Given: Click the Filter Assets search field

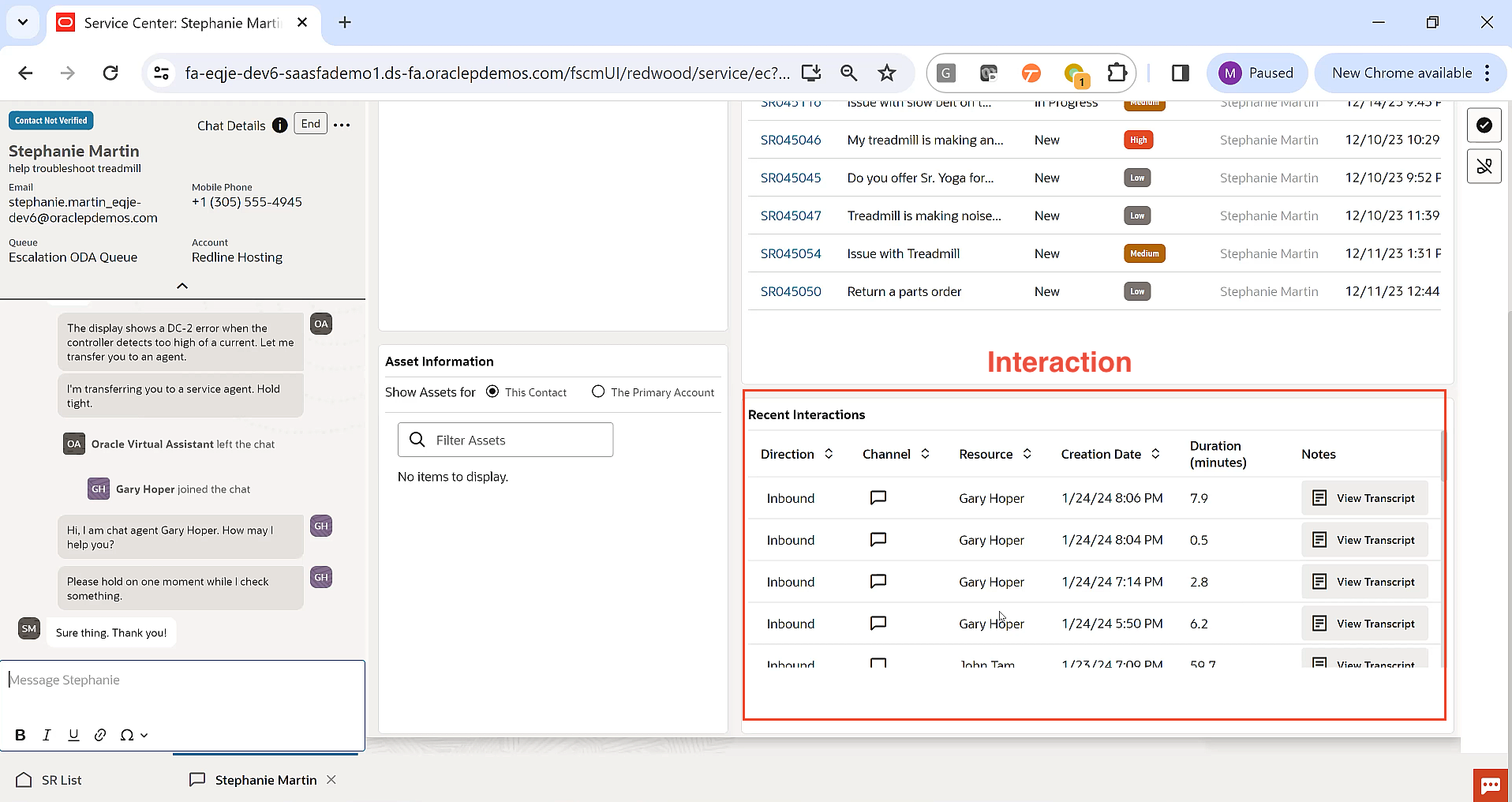Looking at the screenshot, I should tap(505, 440).
